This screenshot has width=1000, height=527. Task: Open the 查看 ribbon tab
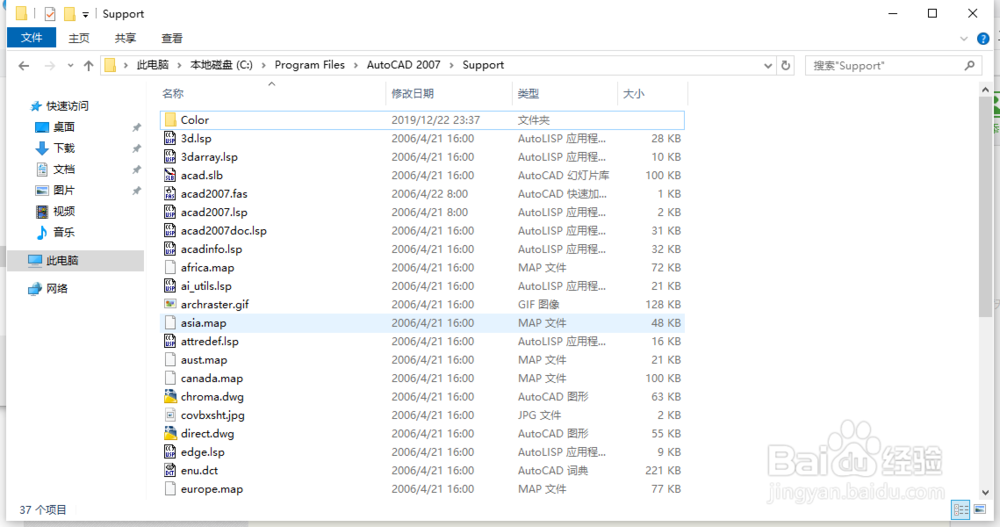pyautogui.click(x=172, y=38)
